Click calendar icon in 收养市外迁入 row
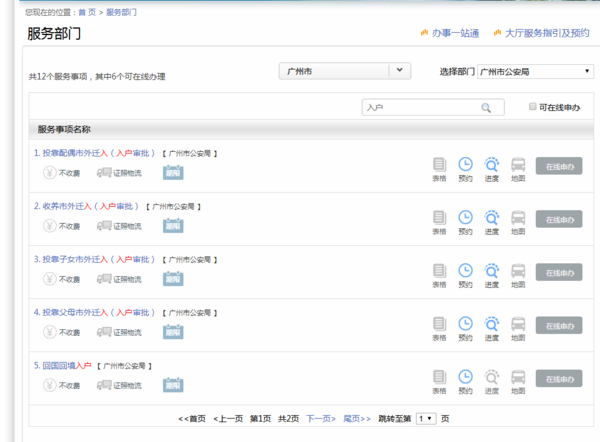 pos(172,225)
